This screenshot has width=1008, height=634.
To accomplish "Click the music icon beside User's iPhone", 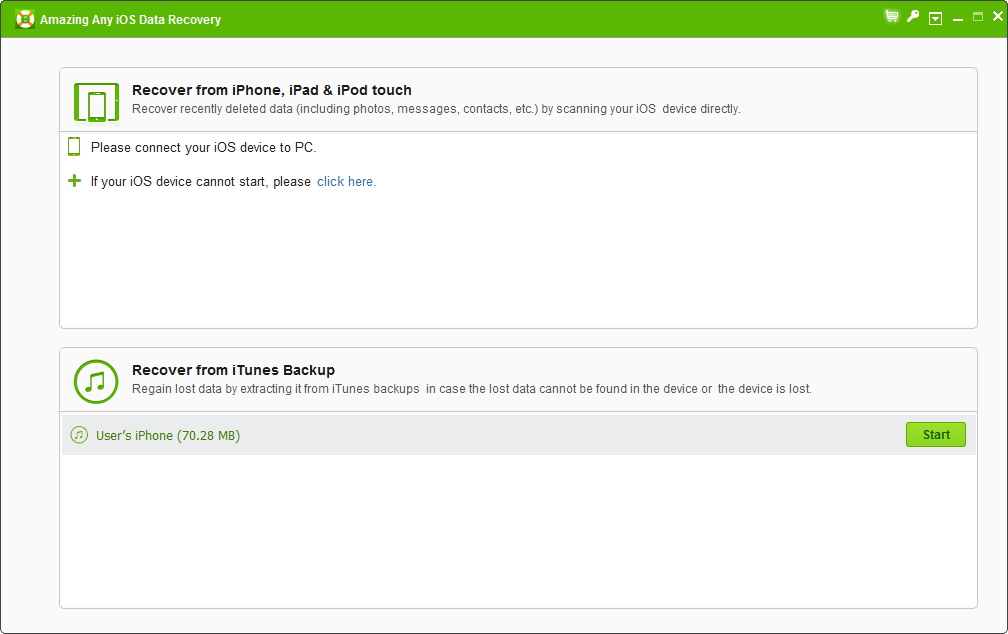I will coord(79,435).
